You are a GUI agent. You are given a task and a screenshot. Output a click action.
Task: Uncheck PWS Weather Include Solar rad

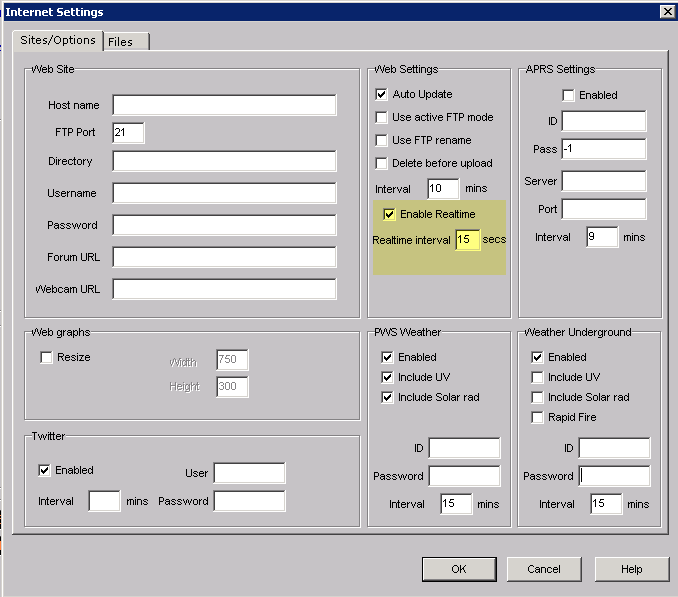click(388, 397)
